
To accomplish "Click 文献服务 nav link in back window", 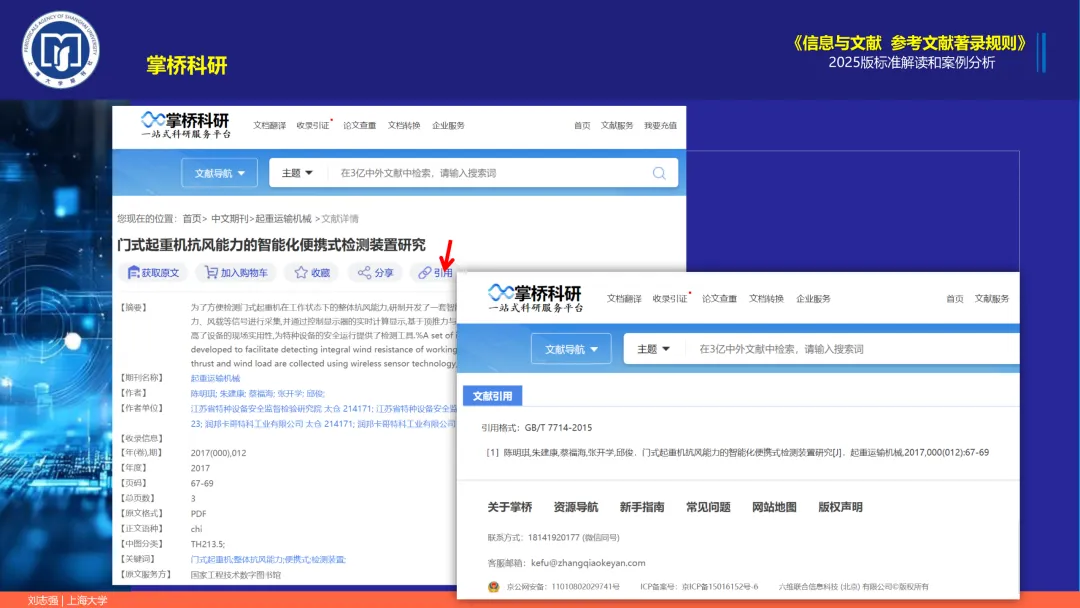I will 616,125.
